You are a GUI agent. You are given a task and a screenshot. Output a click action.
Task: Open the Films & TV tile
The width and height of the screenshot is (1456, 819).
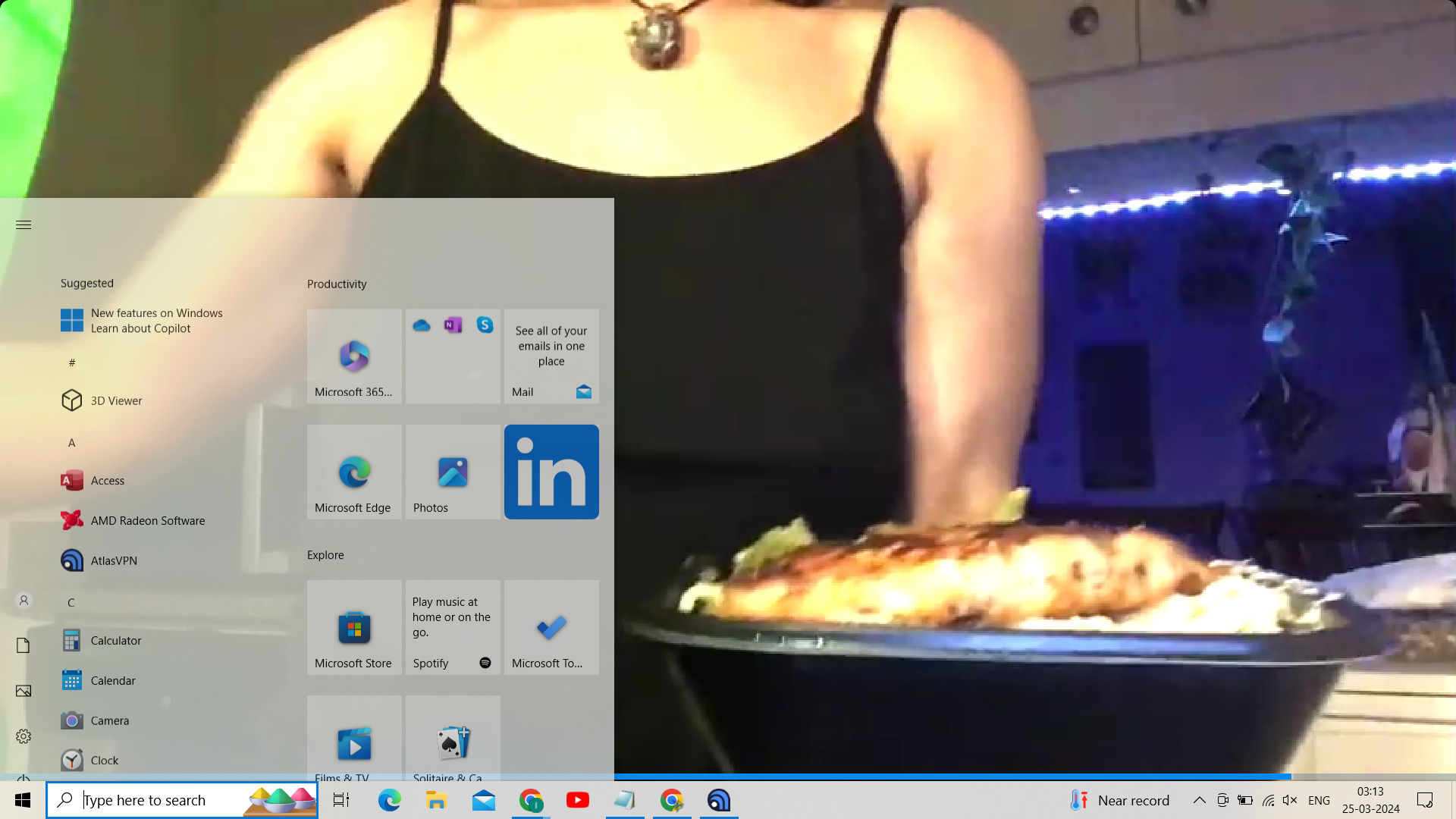click(354, 738)
